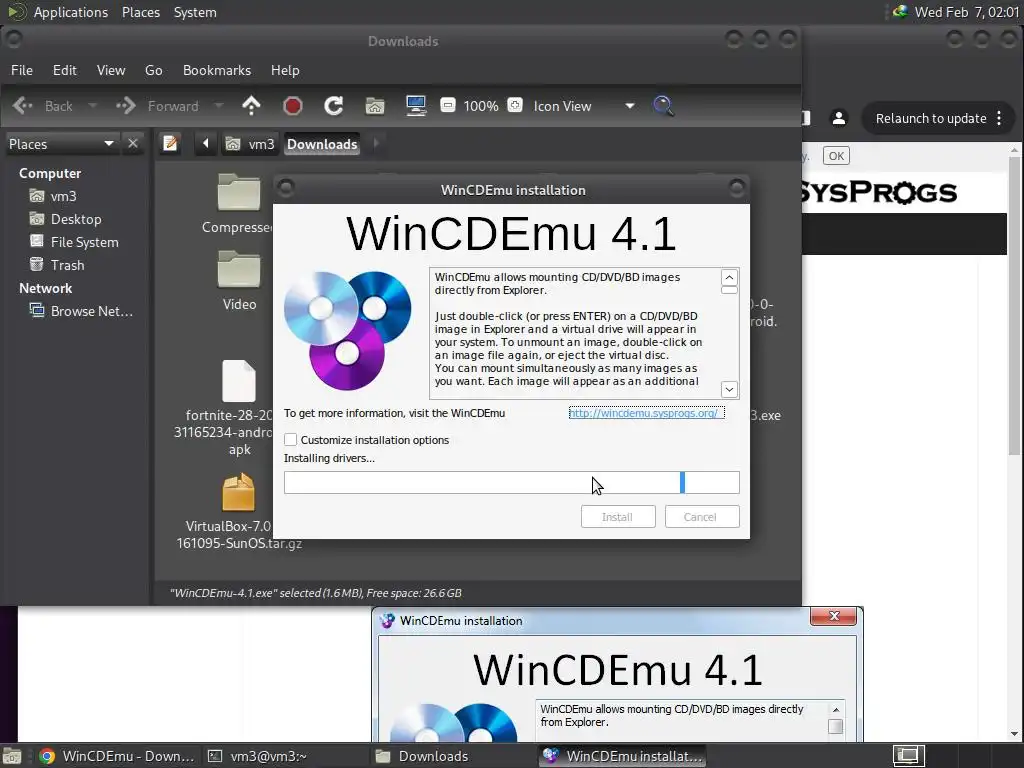This screenshot has width=1024, height=768.
Task: Click the OK button on the web page
Action: pyautogui.click(x=836, y=156)
